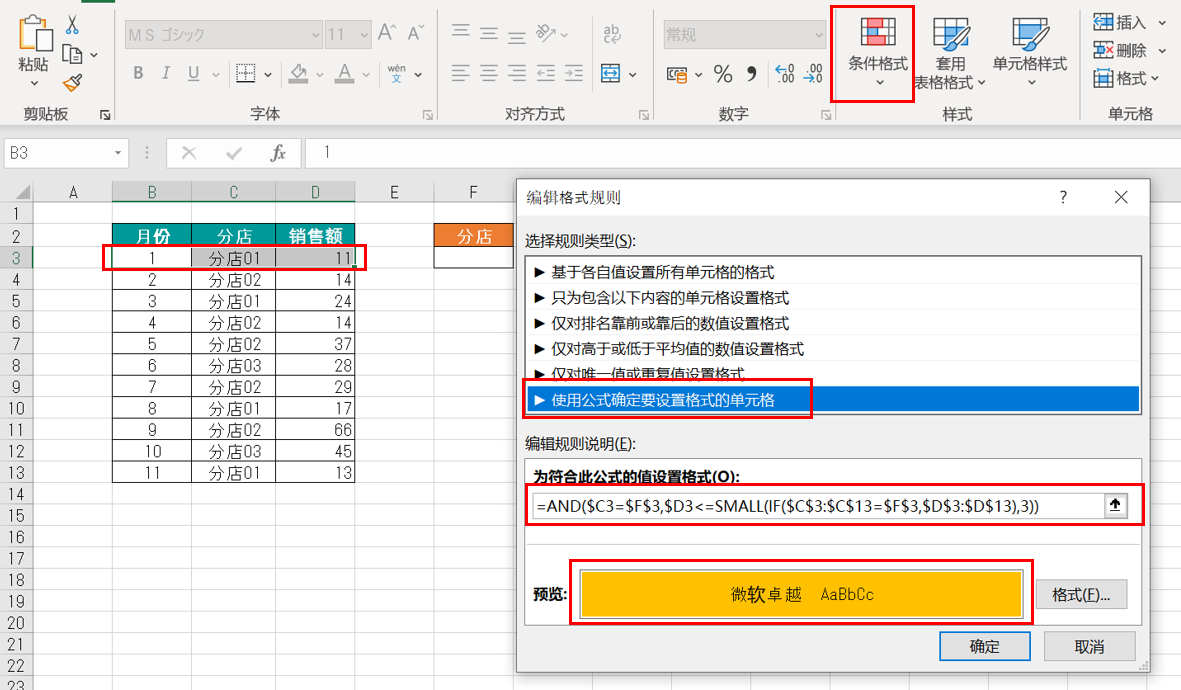Click the collapse dialog arrow beside formula
Image resolution: width=1181 pixels, height=690 pixels.
click(1115, 505)
